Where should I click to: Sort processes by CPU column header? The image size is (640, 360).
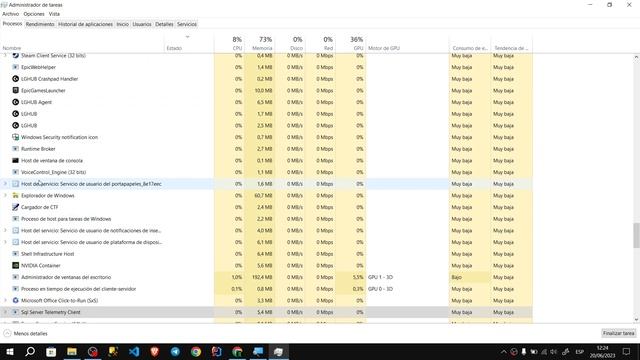[229, 43]
